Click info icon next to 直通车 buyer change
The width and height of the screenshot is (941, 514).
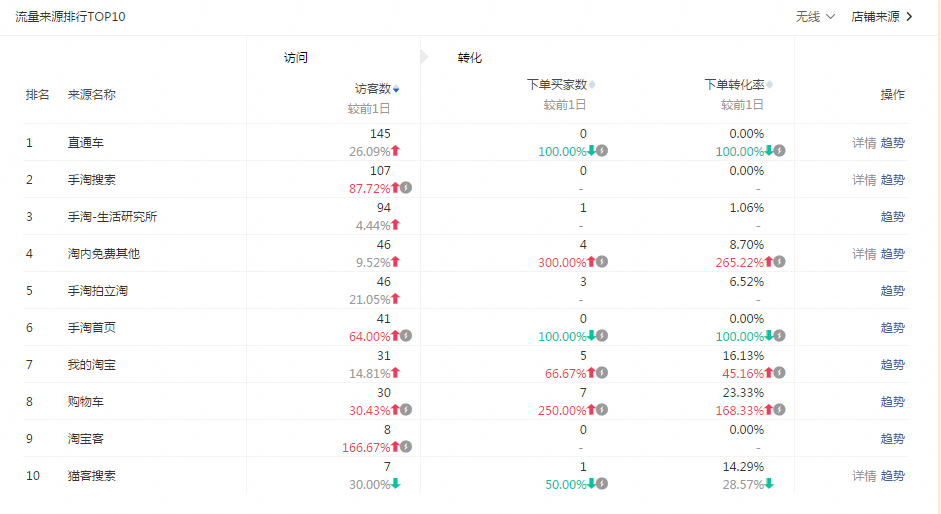[602, 151]
